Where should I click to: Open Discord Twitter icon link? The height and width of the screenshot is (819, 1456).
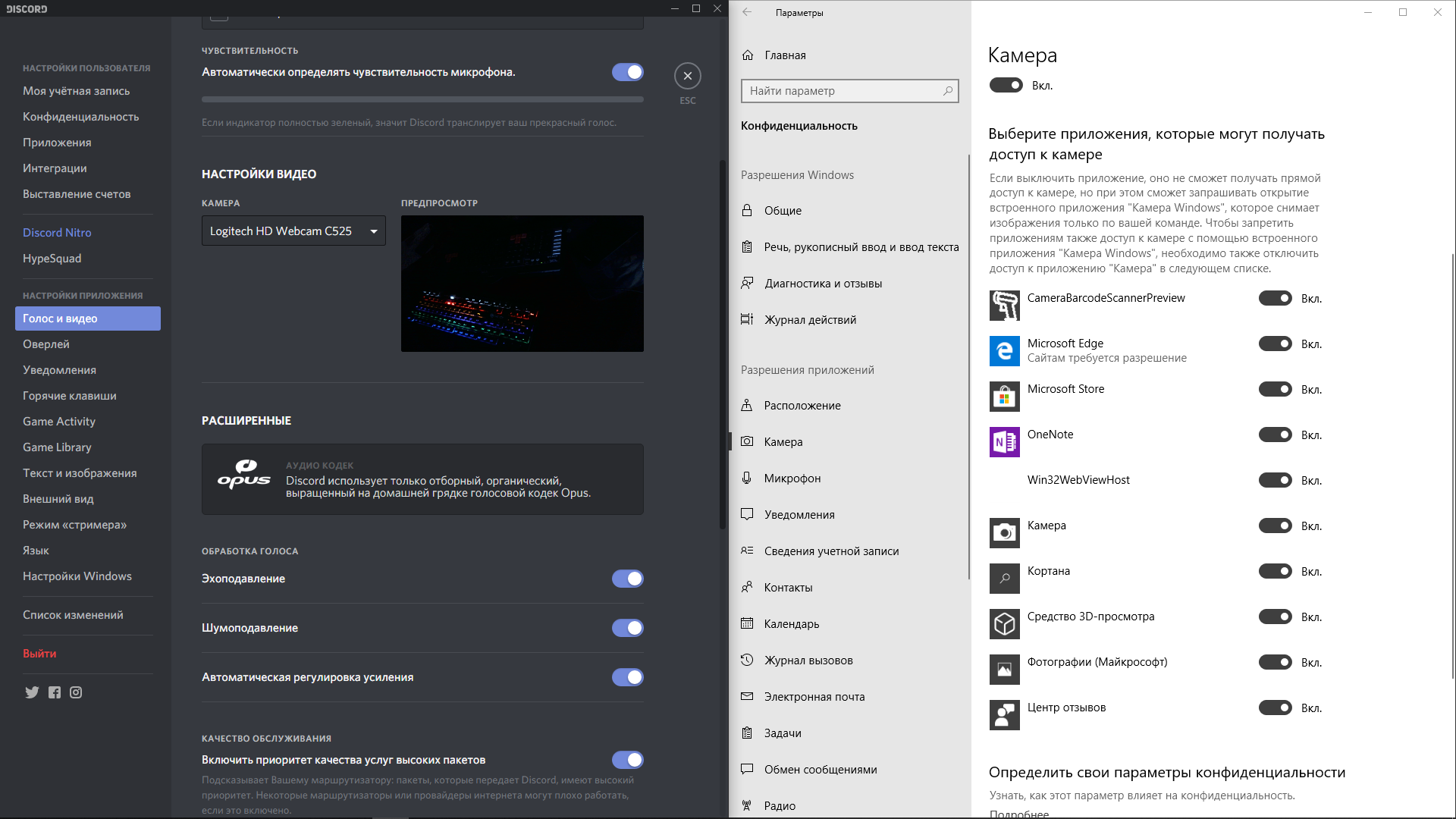tap(32, 692)
